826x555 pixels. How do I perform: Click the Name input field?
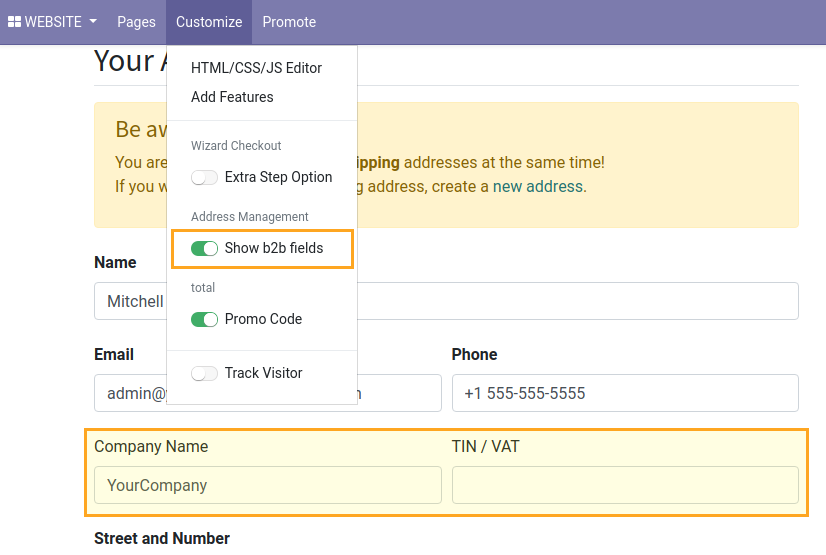pos(580,301)
